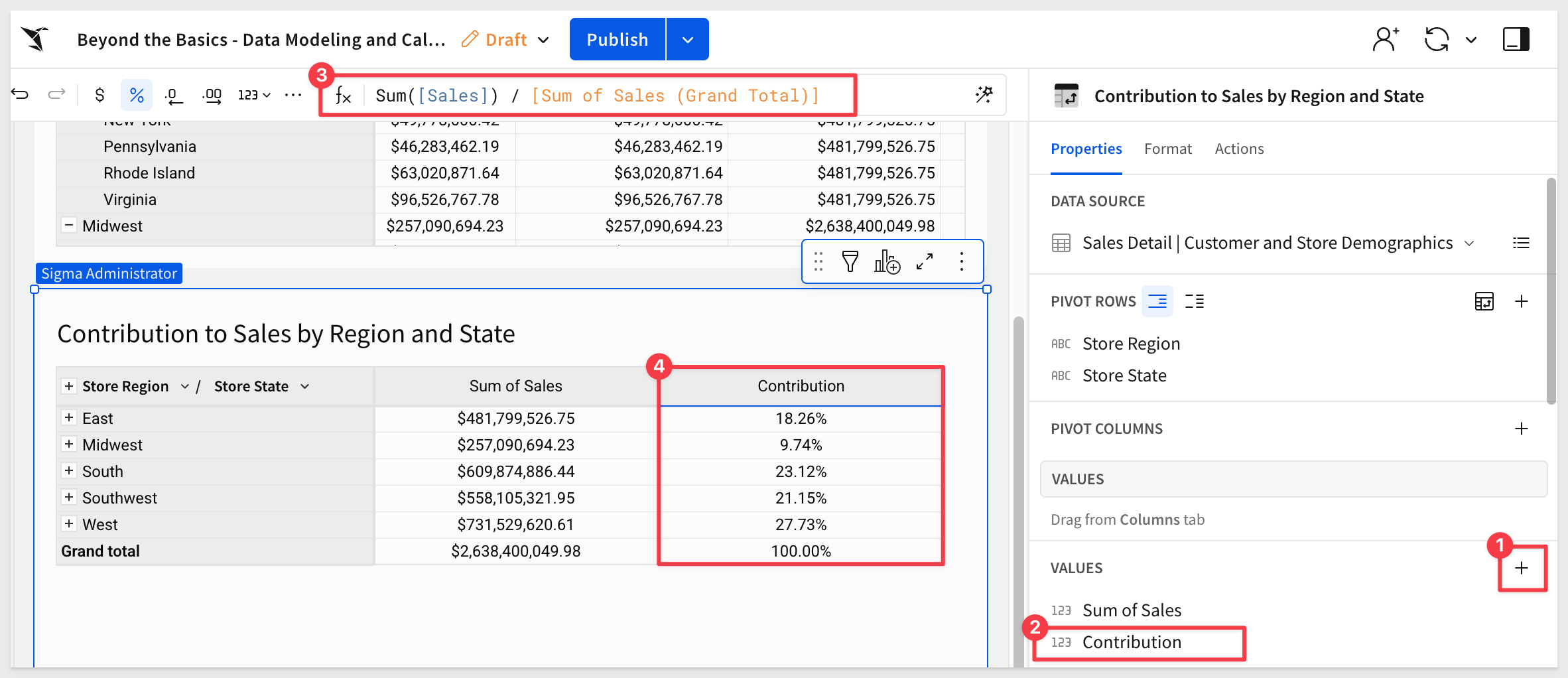Edit the formula bar expression
This screenshot has height=678, width=1568.
(597, 96)
